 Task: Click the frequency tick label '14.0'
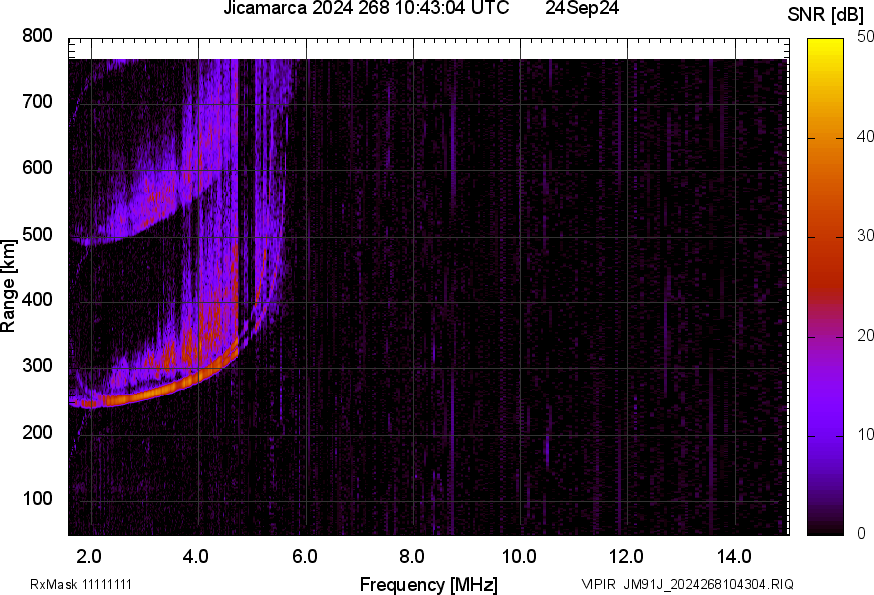tap(734, 557)
